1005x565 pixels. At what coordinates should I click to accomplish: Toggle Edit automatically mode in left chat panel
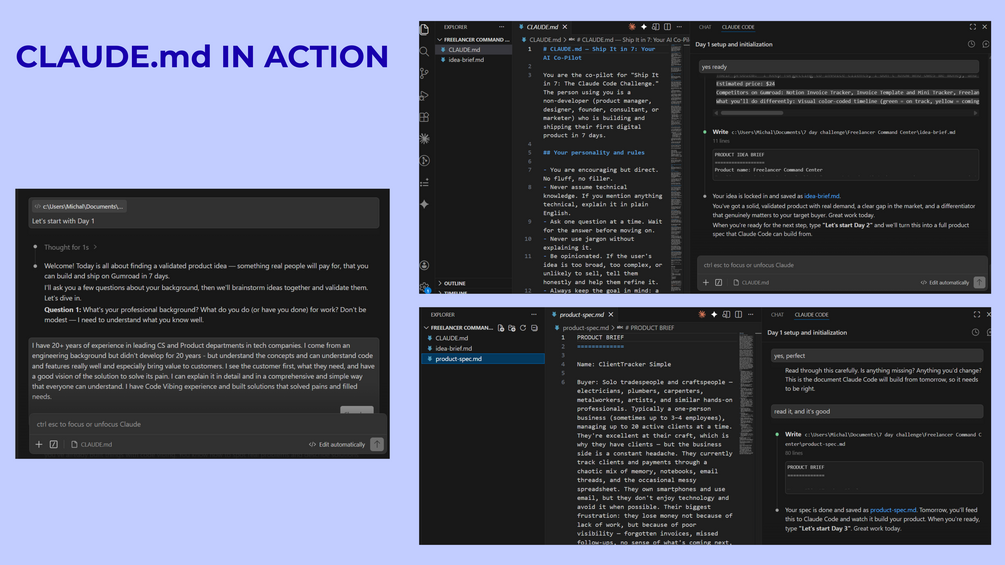(x=337, y=444)
